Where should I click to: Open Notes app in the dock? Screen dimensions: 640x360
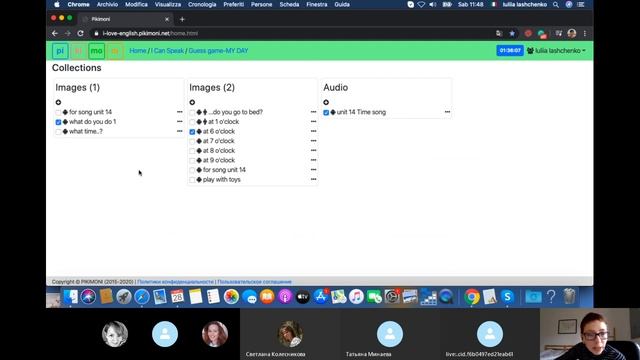[x=195, y=297]
